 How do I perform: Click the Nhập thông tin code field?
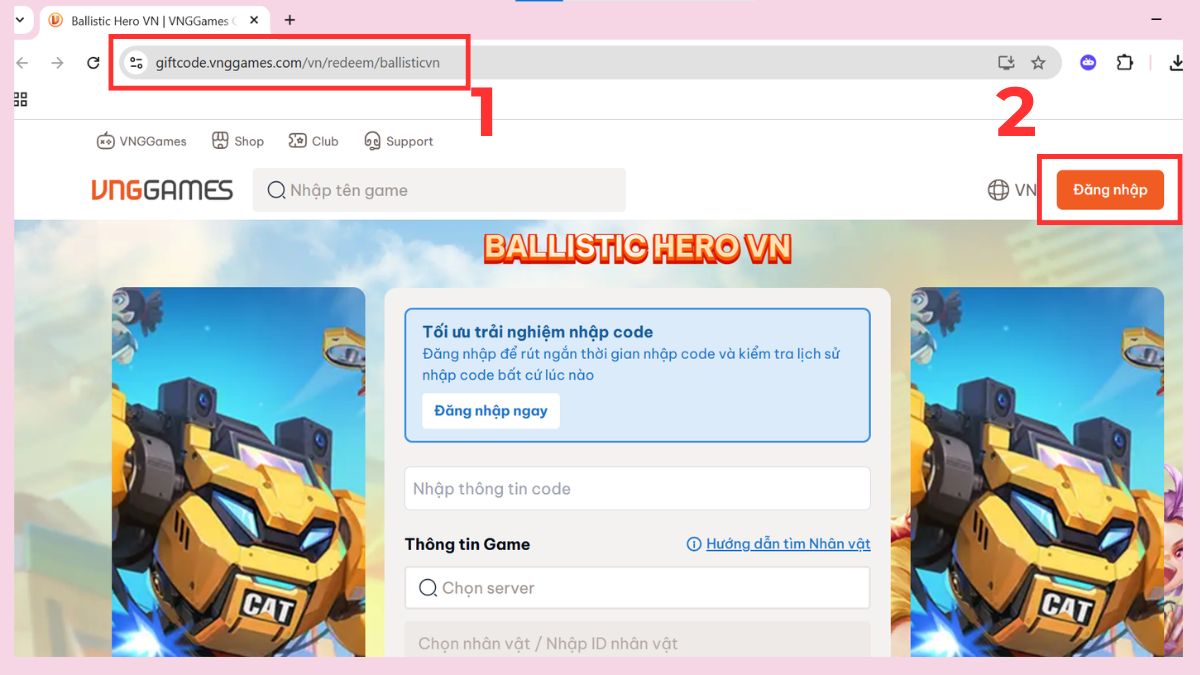click(637, 488)
